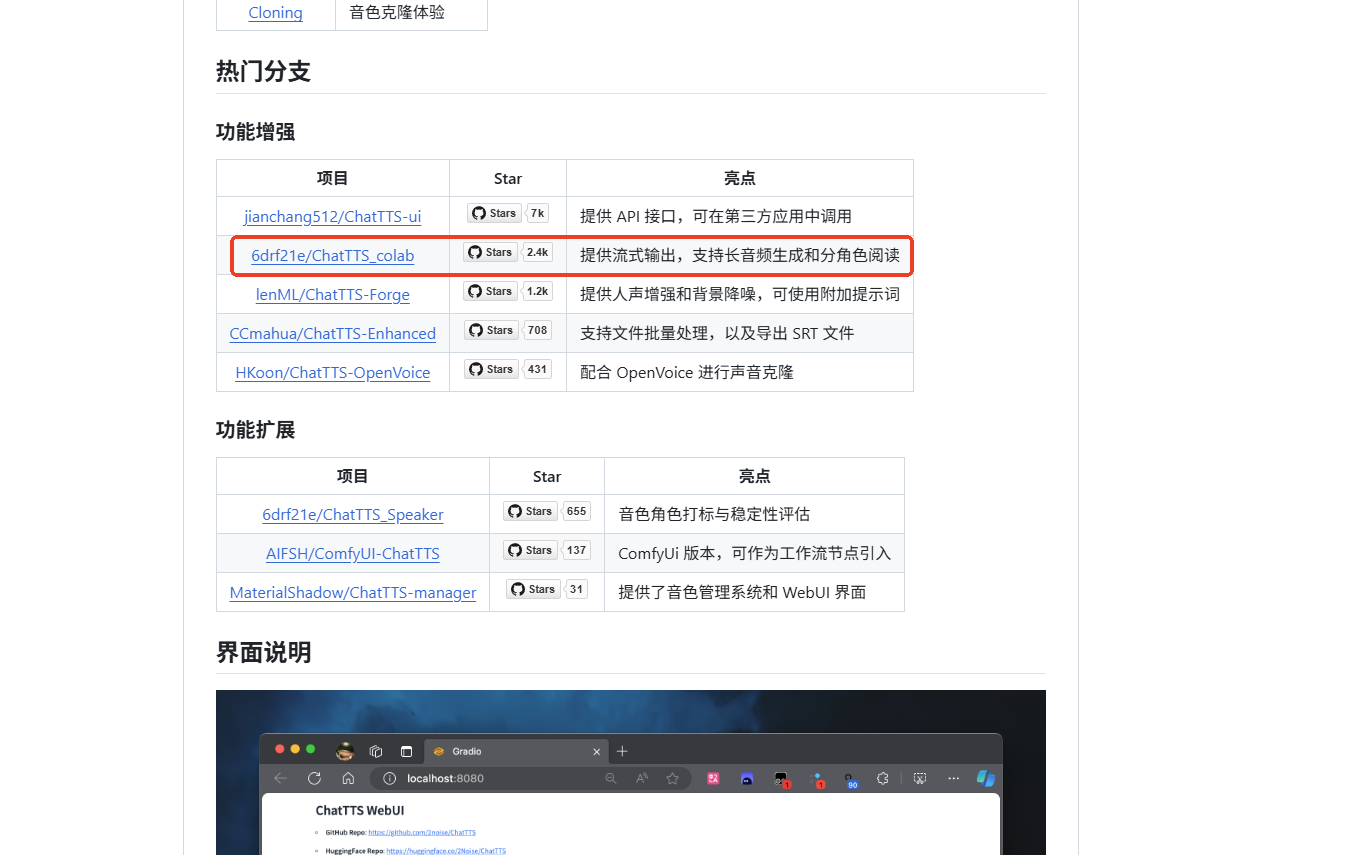Click the profile avatar in embedded browser
This screenshot has width=1370, height=855.
[x=345, y=751]
